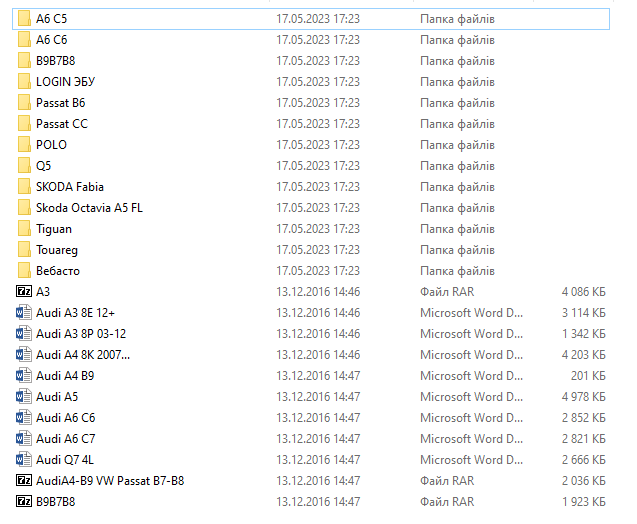Select the Вебасто folder icon
Screen dimensions: 637x524
coord(24,271)
